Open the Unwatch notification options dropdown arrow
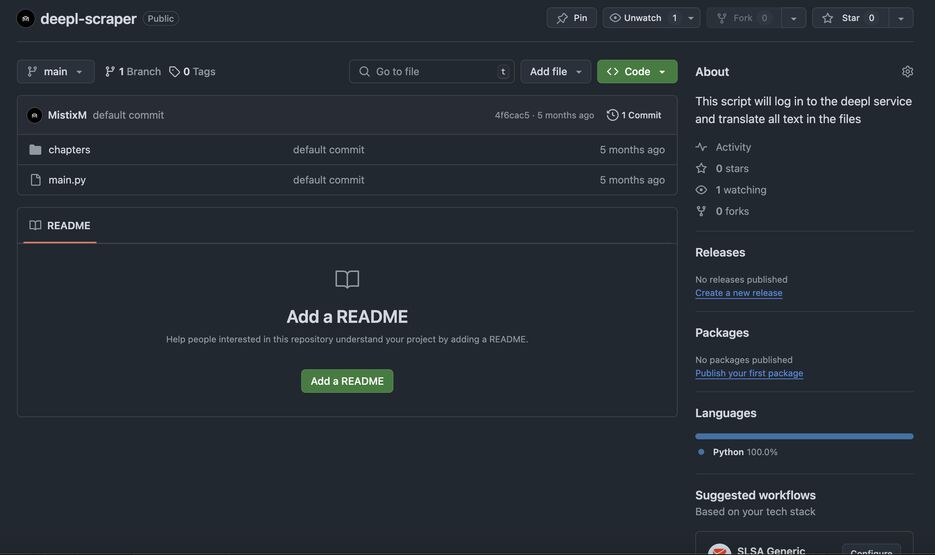The image size is (935, 555). [691, 18]
